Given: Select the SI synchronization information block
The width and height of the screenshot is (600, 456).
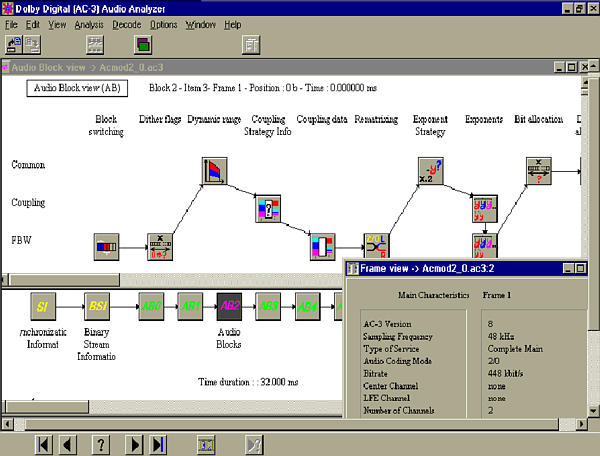Looking at the screenshot, I should [x=43, y=306].
